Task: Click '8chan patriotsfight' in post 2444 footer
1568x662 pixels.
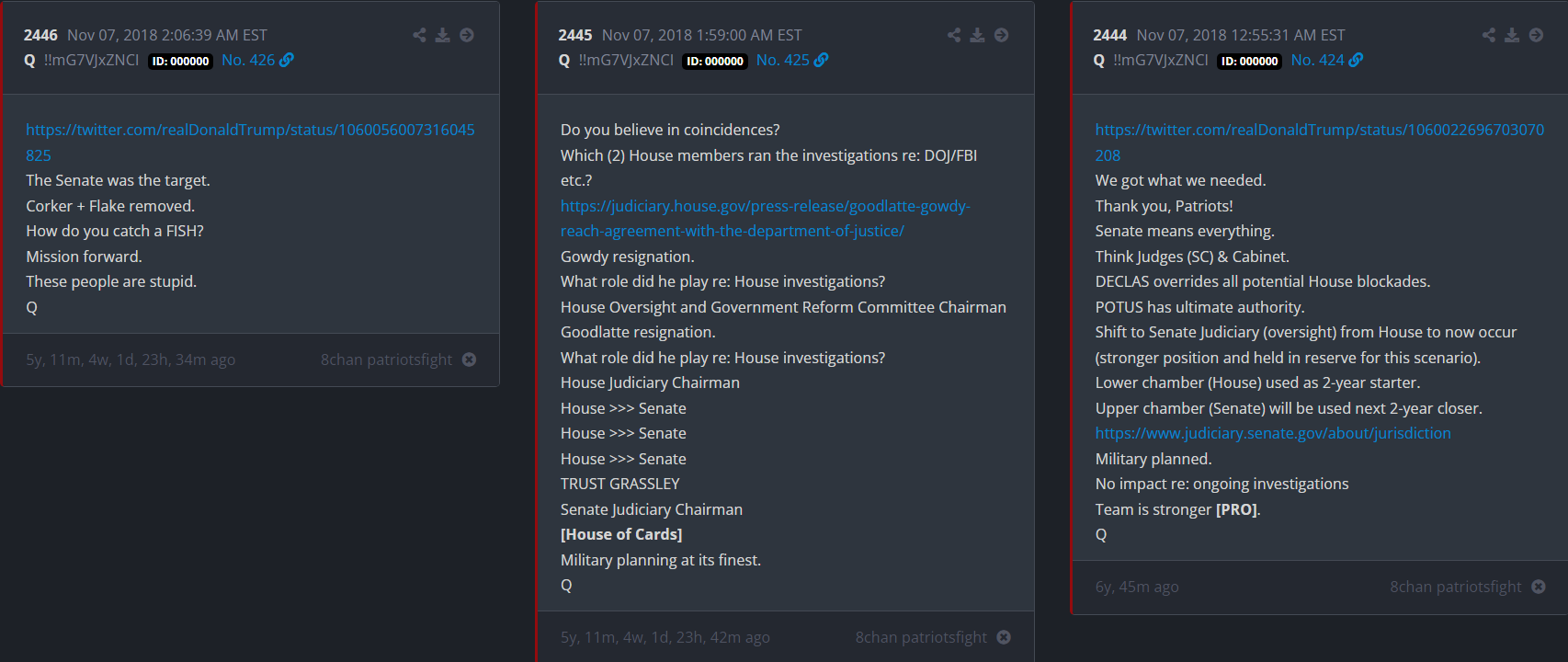Action: 1456,587
